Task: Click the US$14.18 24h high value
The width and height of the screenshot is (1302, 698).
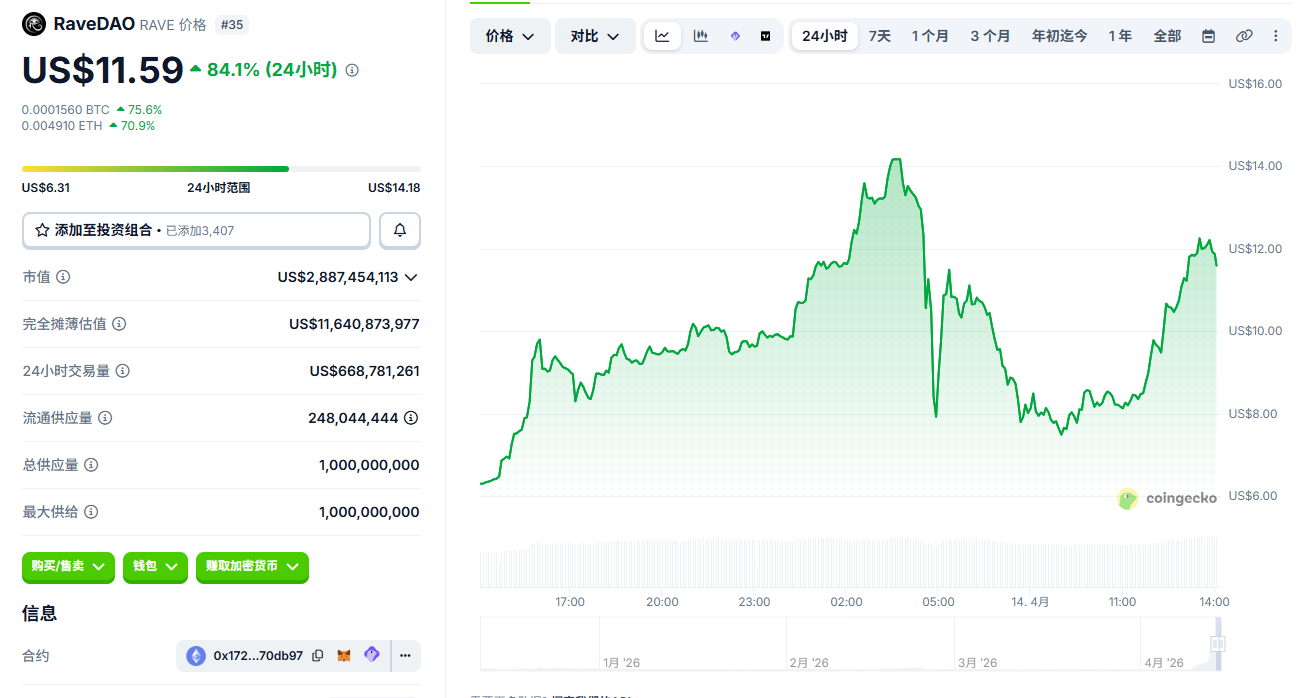Action: [394, 188]
